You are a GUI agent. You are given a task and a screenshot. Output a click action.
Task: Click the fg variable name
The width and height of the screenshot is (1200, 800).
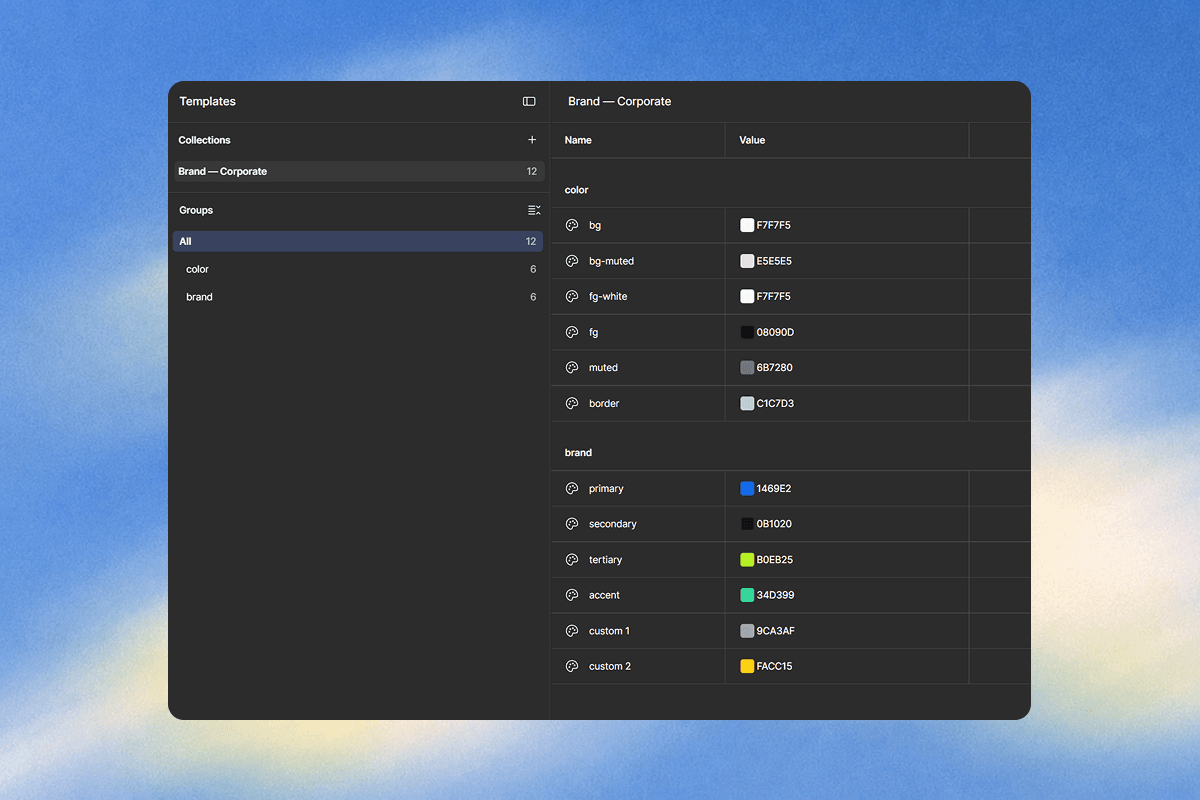[x=594, y=332]
